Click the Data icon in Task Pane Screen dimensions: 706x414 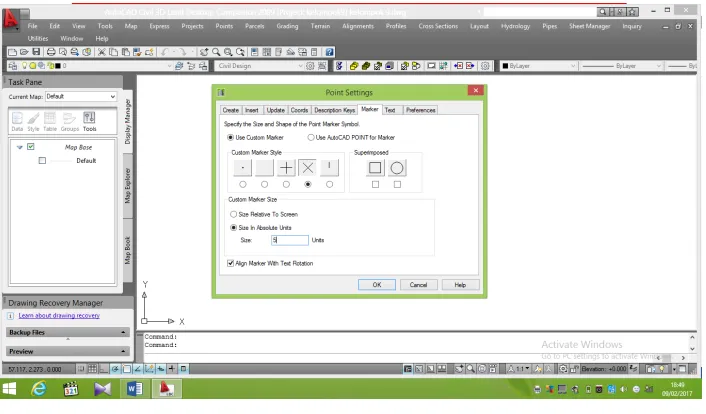click(17, 122)
